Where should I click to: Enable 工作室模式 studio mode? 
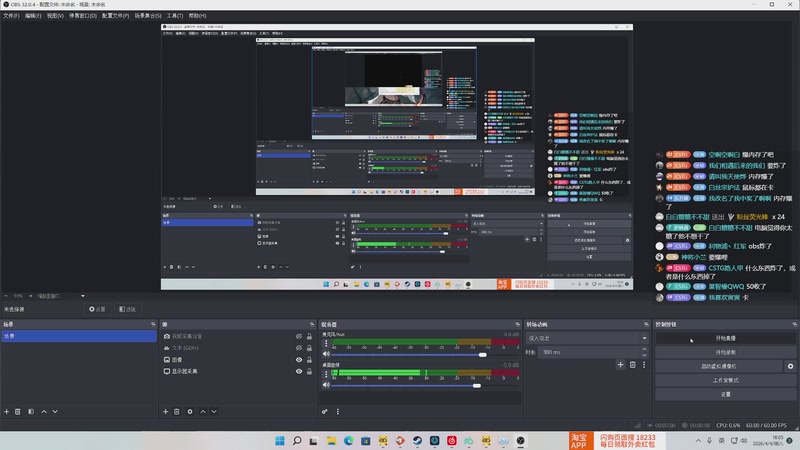click(x=725, y=380)
